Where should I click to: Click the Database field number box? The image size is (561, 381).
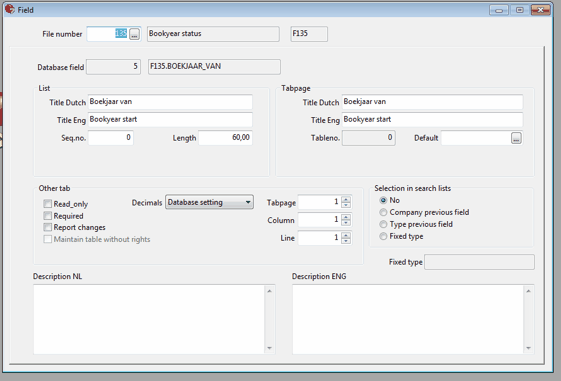[x=113, y=67]
